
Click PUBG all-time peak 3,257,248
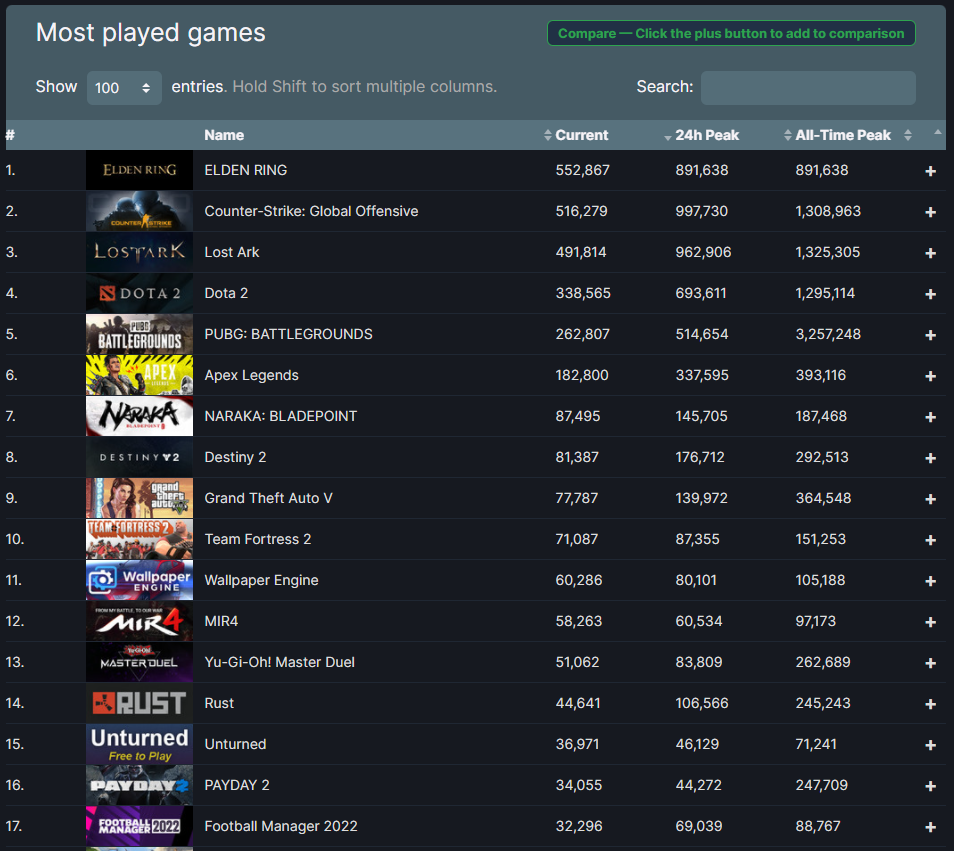click(x=828, y=334)
